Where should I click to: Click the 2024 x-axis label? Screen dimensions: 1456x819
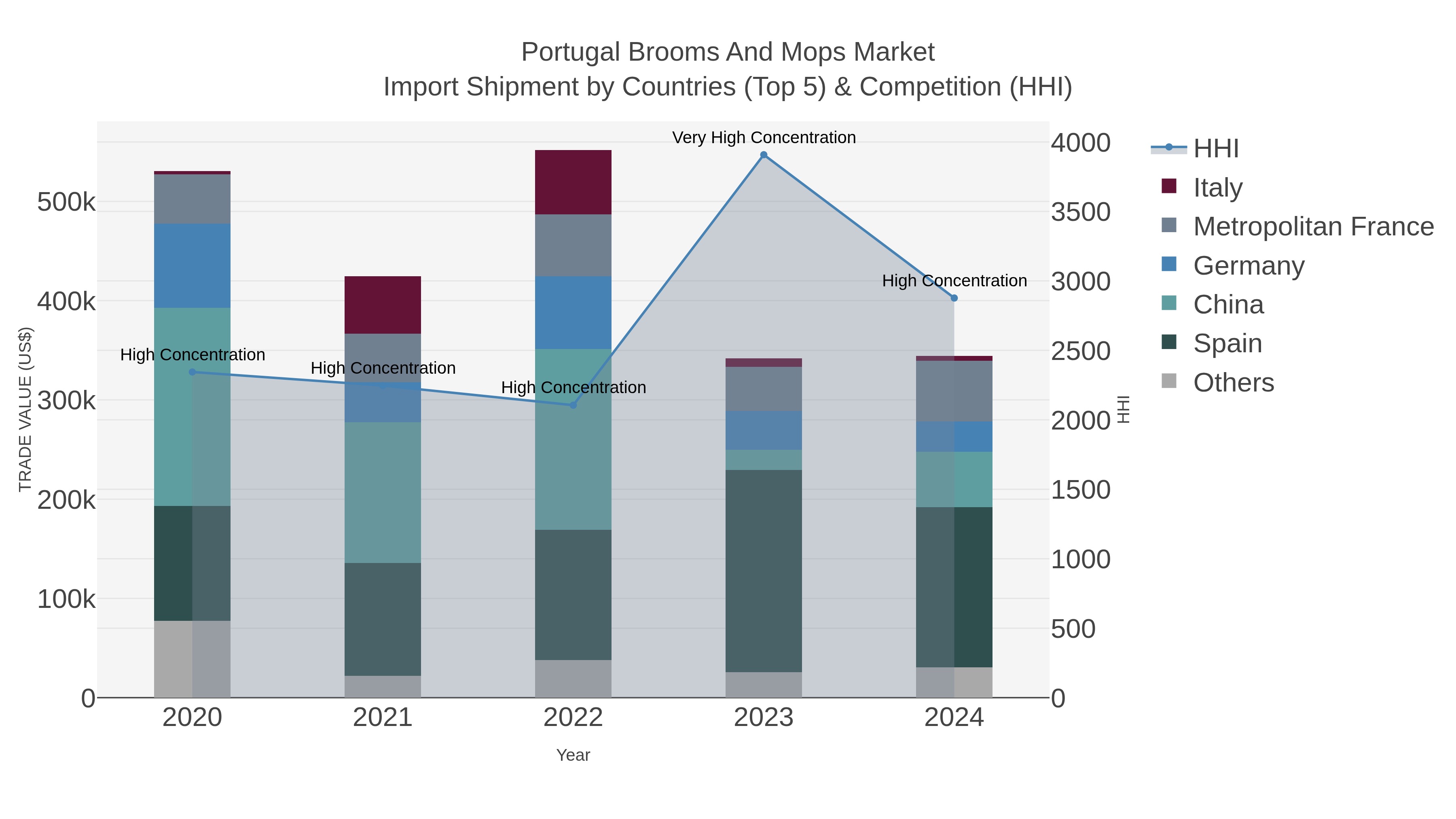click(x=954, y=717)
